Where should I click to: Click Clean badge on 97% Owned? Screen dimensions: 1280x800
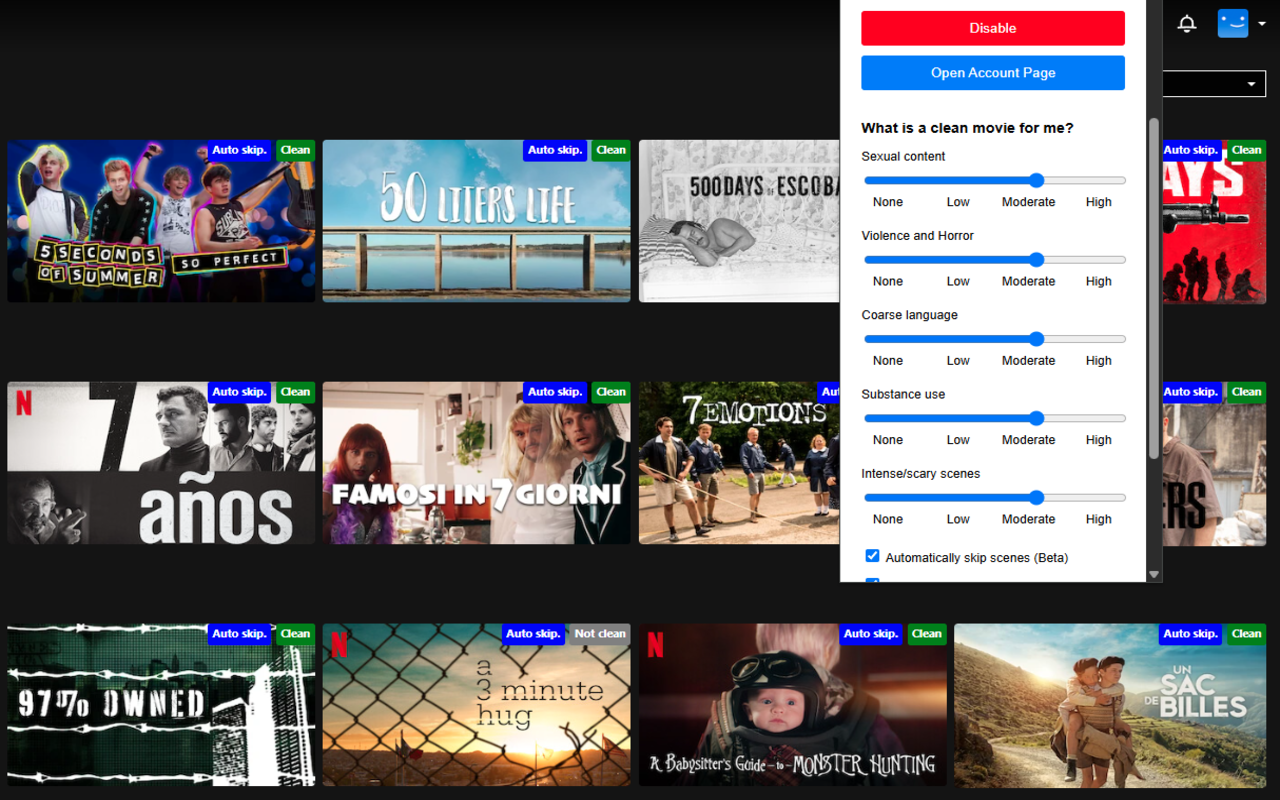pos(295,634)
